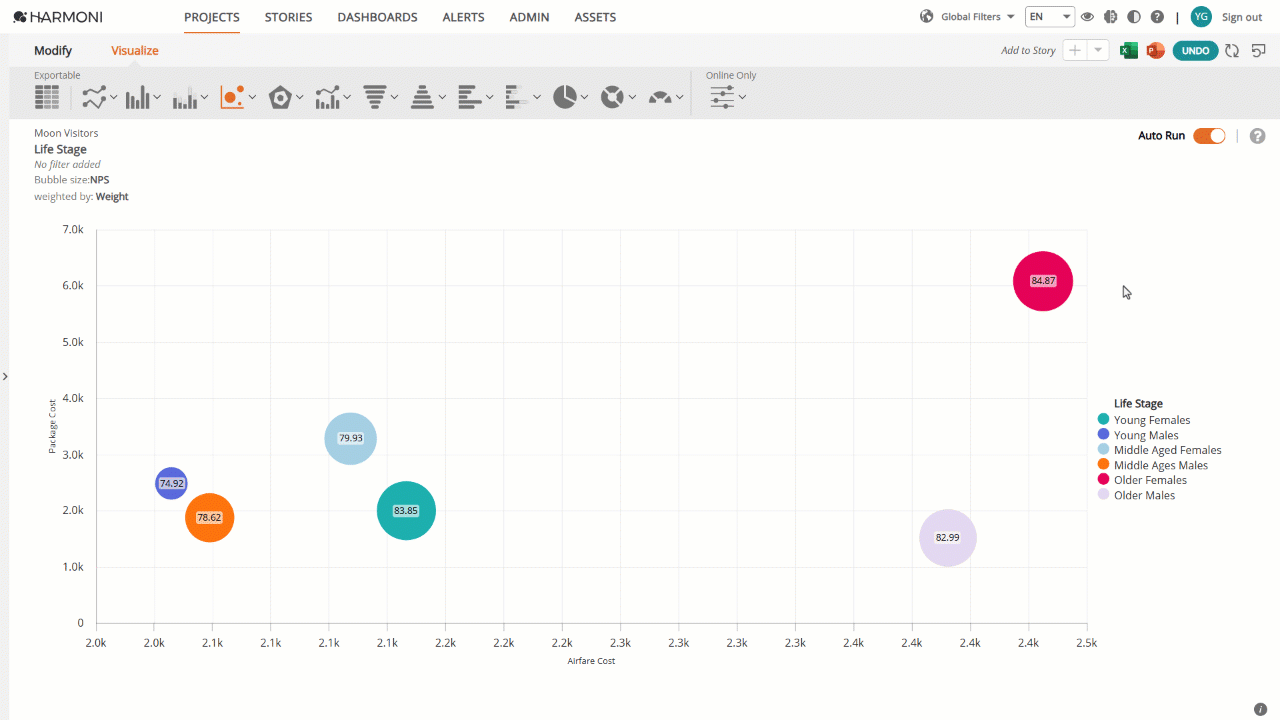Open the EN language dropdown

[1050, 17]
